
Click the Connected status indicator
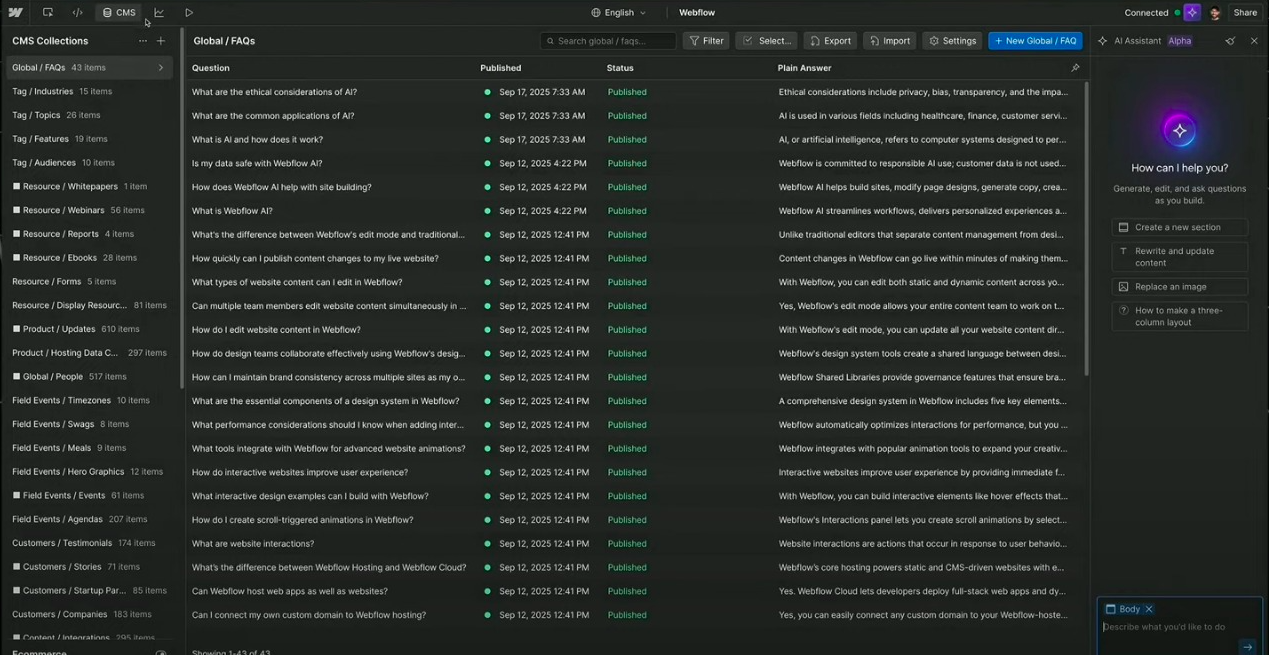tap(1152, 13)
